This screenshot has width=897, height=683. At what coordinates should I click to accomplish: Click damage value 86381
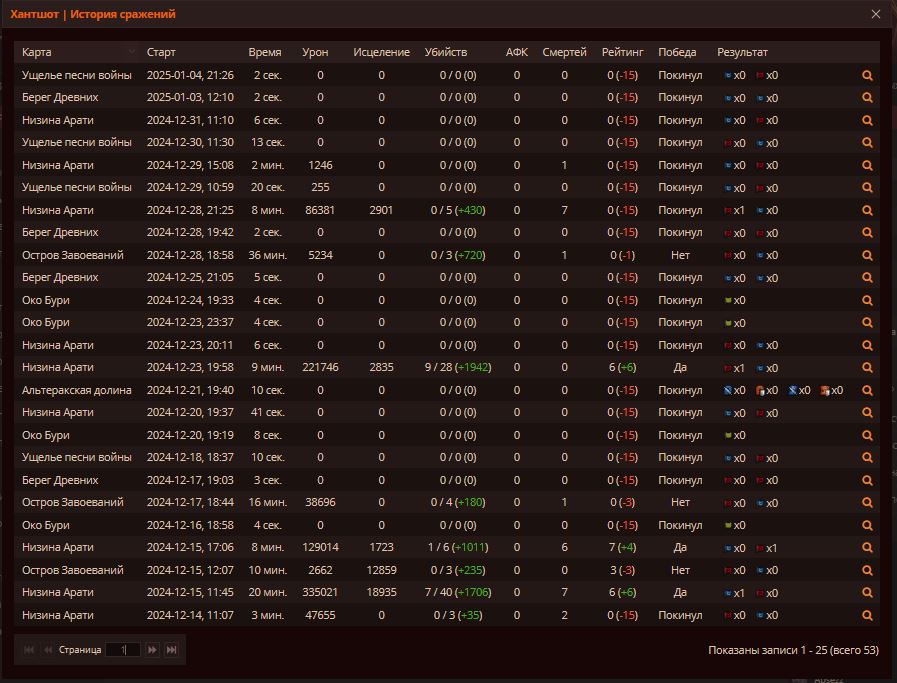320,210
